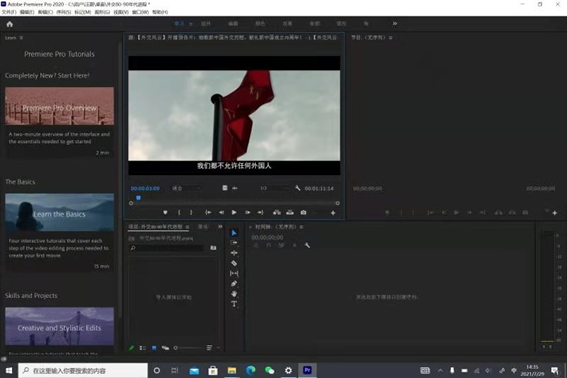Open the Timeline panel menu
This screenshot has height=378, width=567.
pos(301,227)
